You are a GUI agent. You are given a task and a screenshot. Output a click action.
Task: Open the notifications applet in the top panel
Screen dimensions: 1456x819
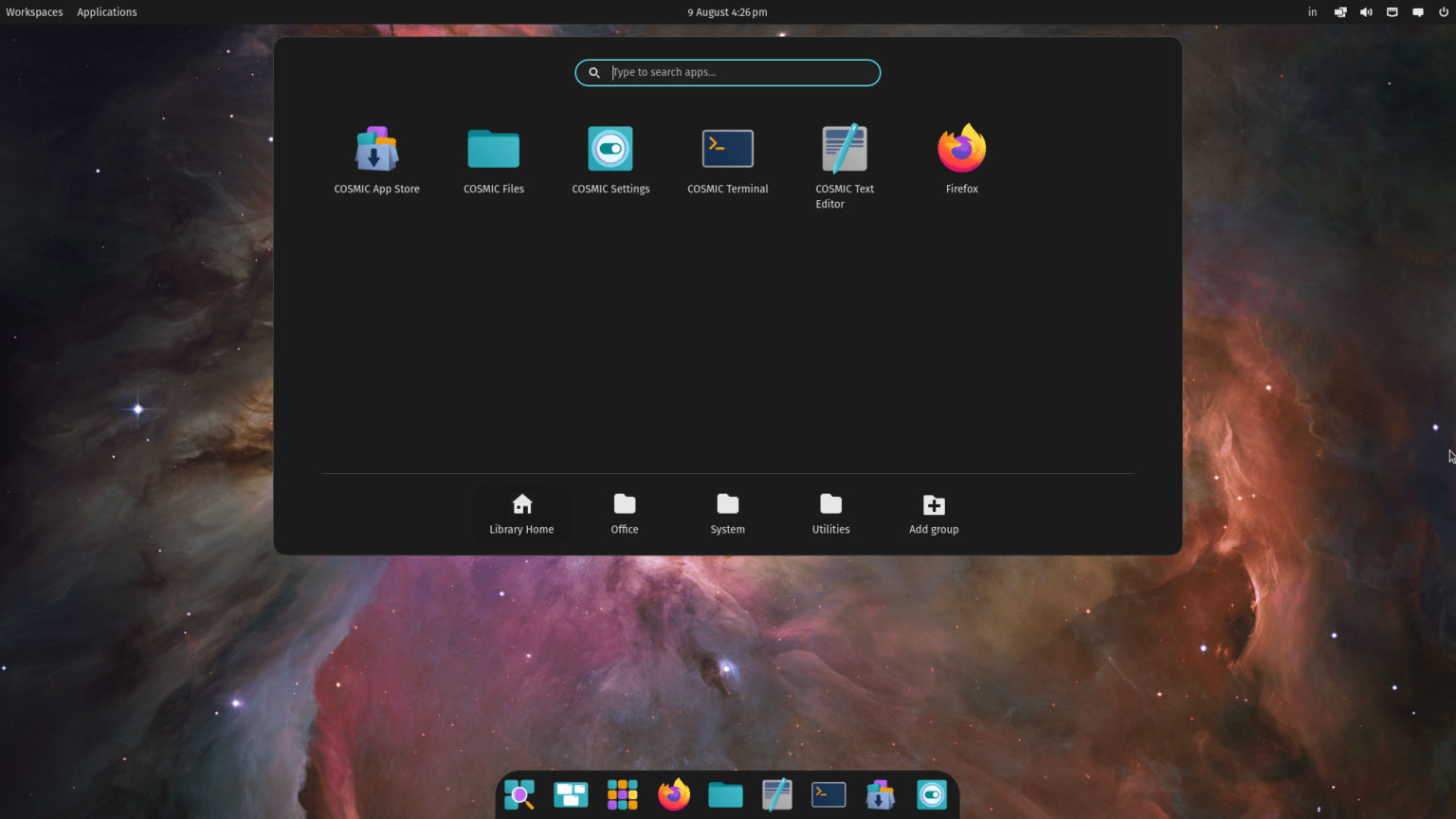tap(1418, 11)
